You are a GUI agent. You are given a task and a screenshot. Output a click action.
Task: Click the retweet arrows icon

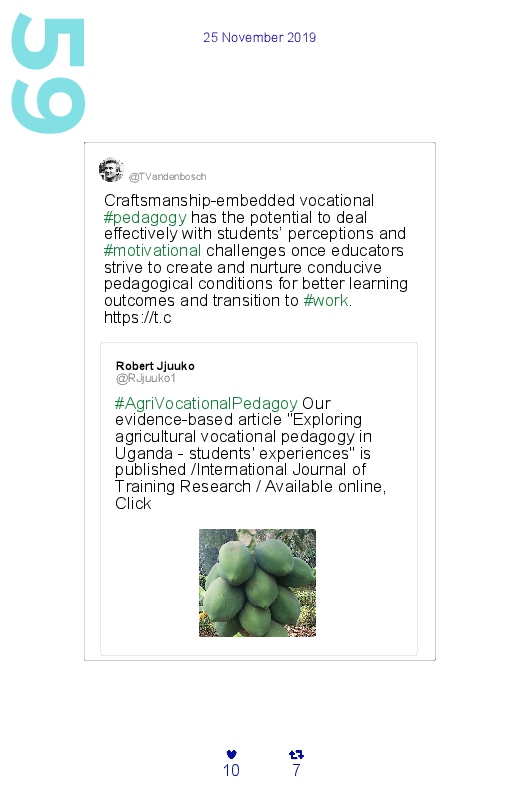[x=296, y=754]
